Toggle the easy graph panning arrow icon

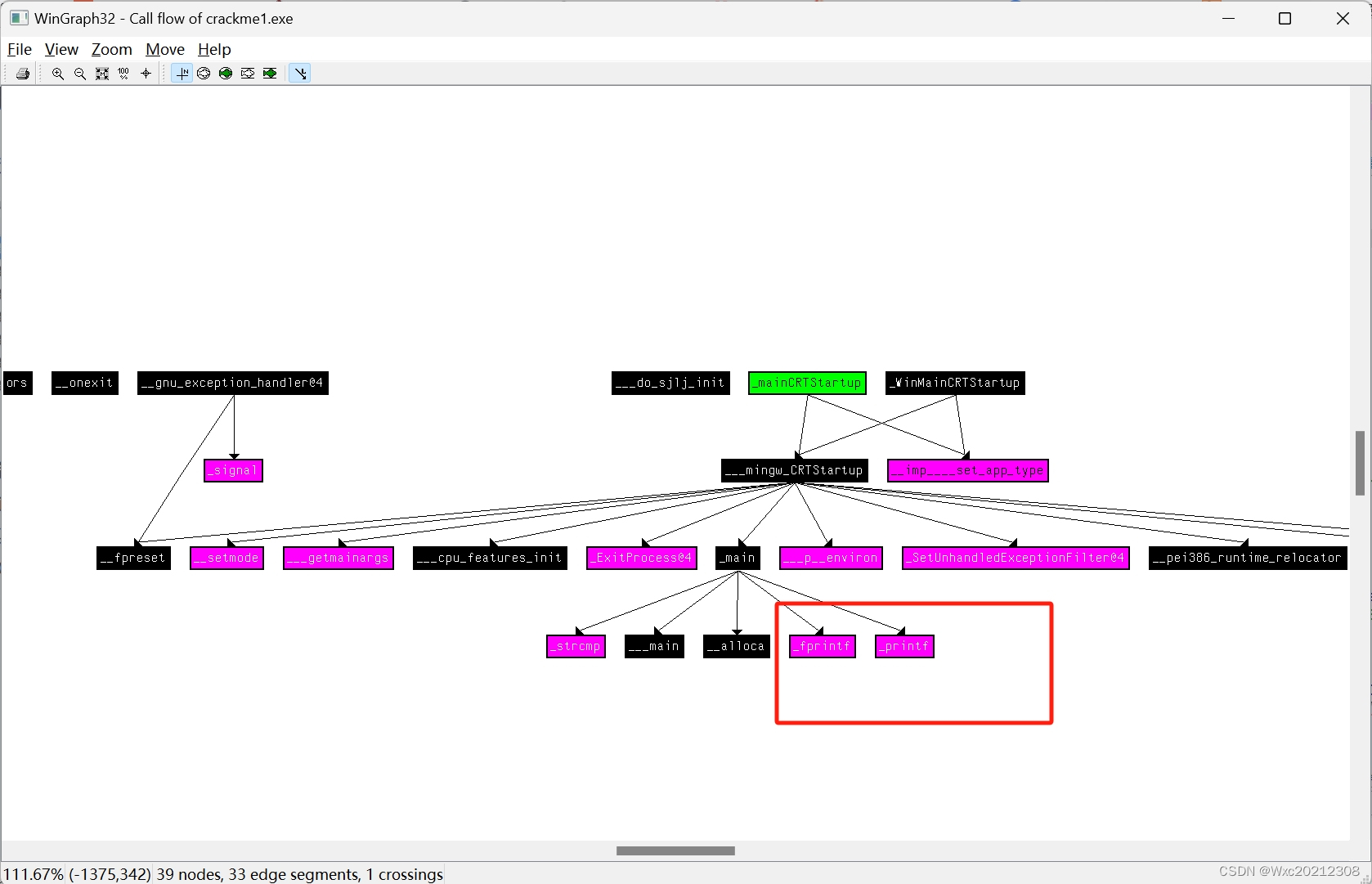[300, 74]
